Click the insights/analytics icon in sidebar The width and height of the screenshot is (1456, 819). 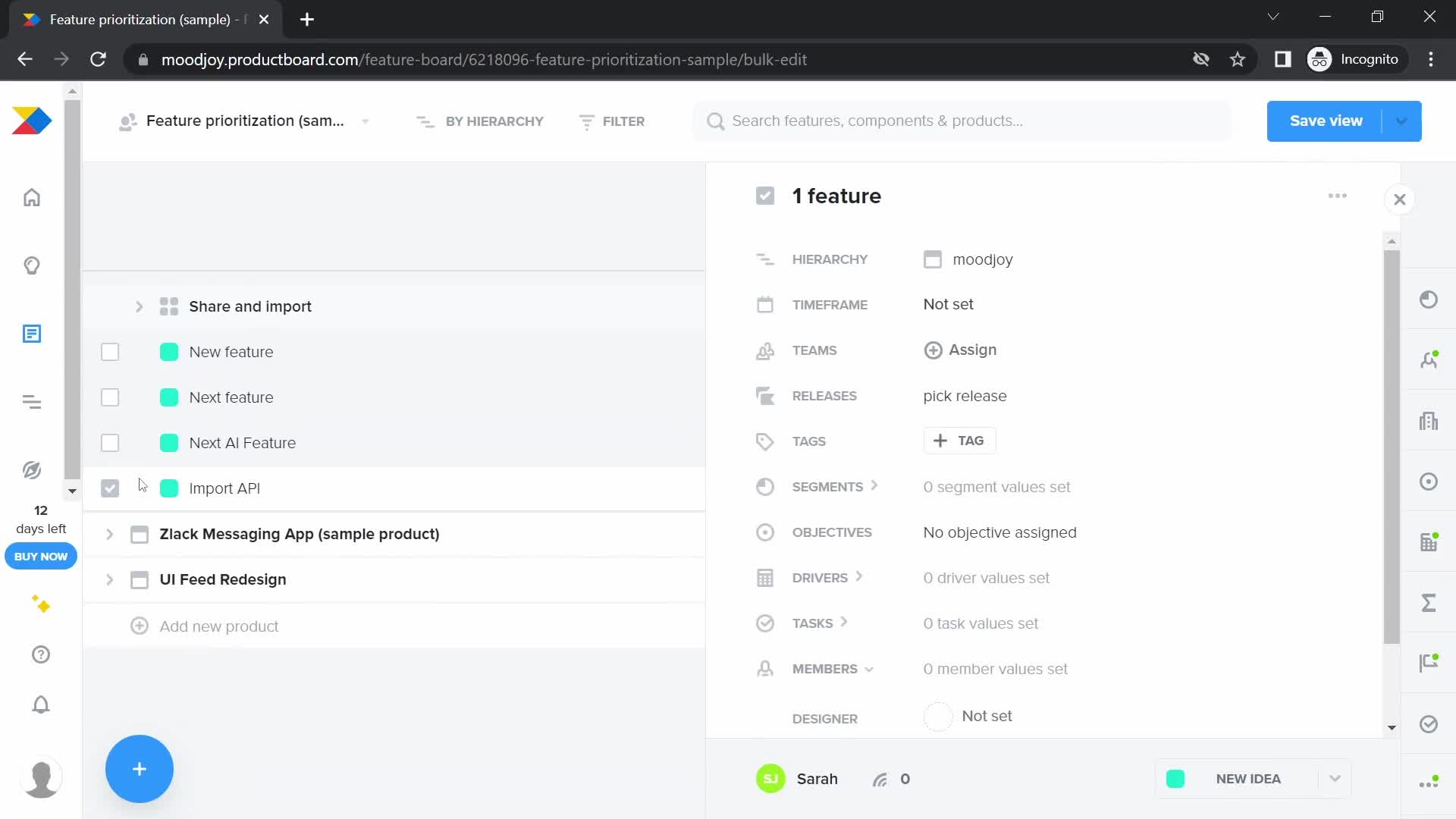coord(32,265)
